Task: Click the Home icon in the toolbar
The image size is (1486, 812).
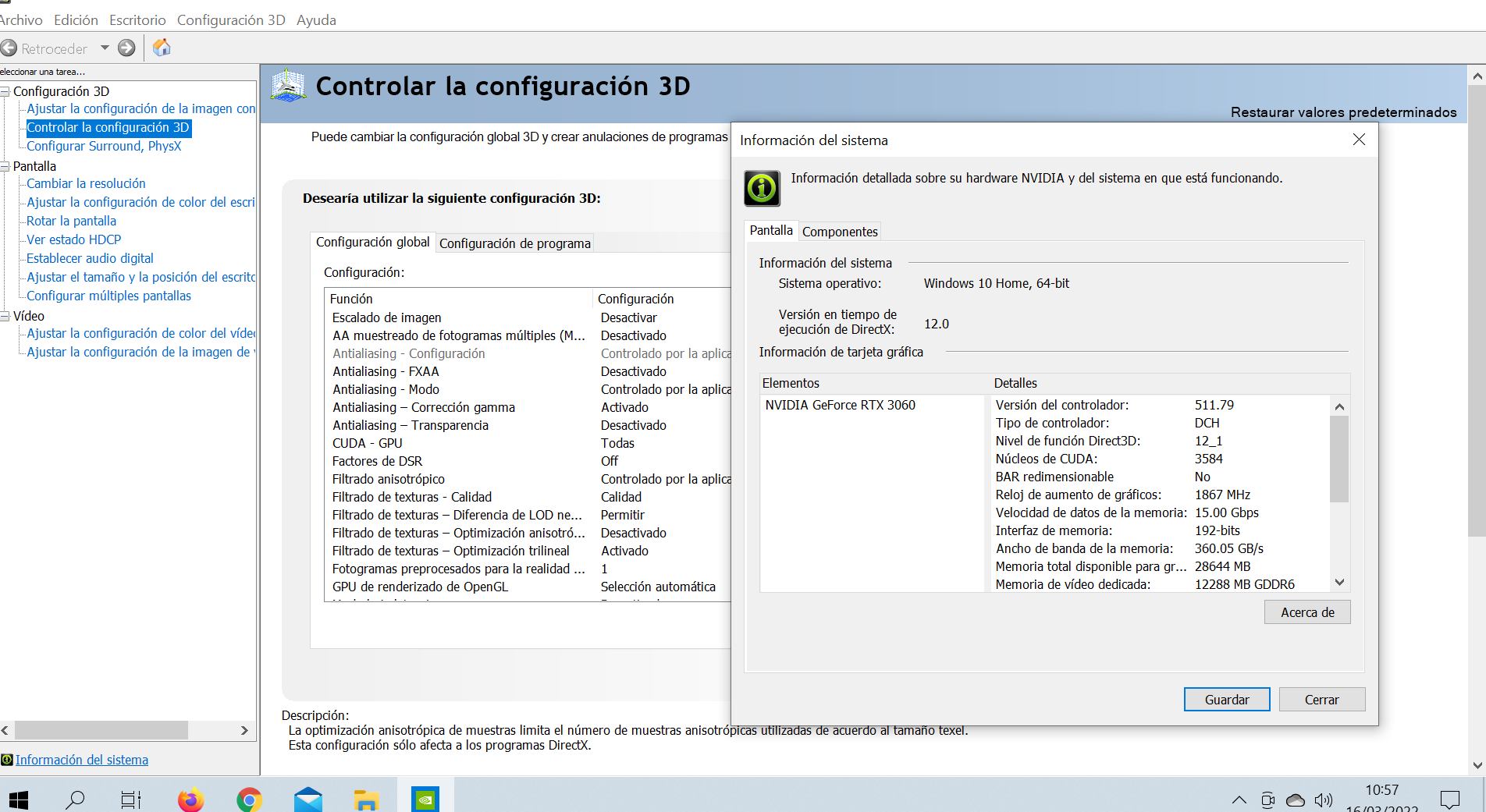Action: pyautogui.click(x=162, y=48)
